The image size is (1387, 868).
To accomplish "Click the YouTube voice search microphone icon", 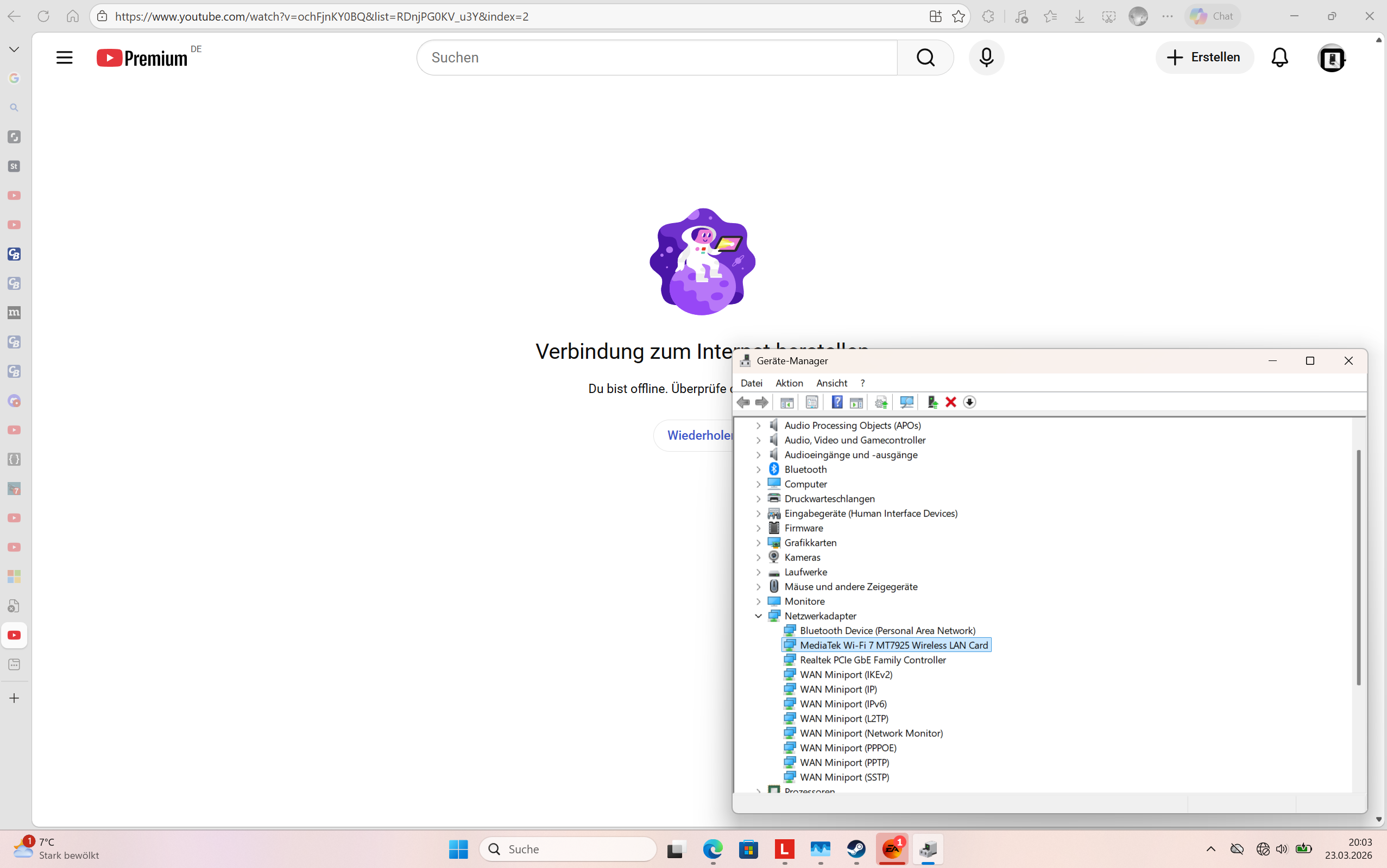I will click(986, 58).
